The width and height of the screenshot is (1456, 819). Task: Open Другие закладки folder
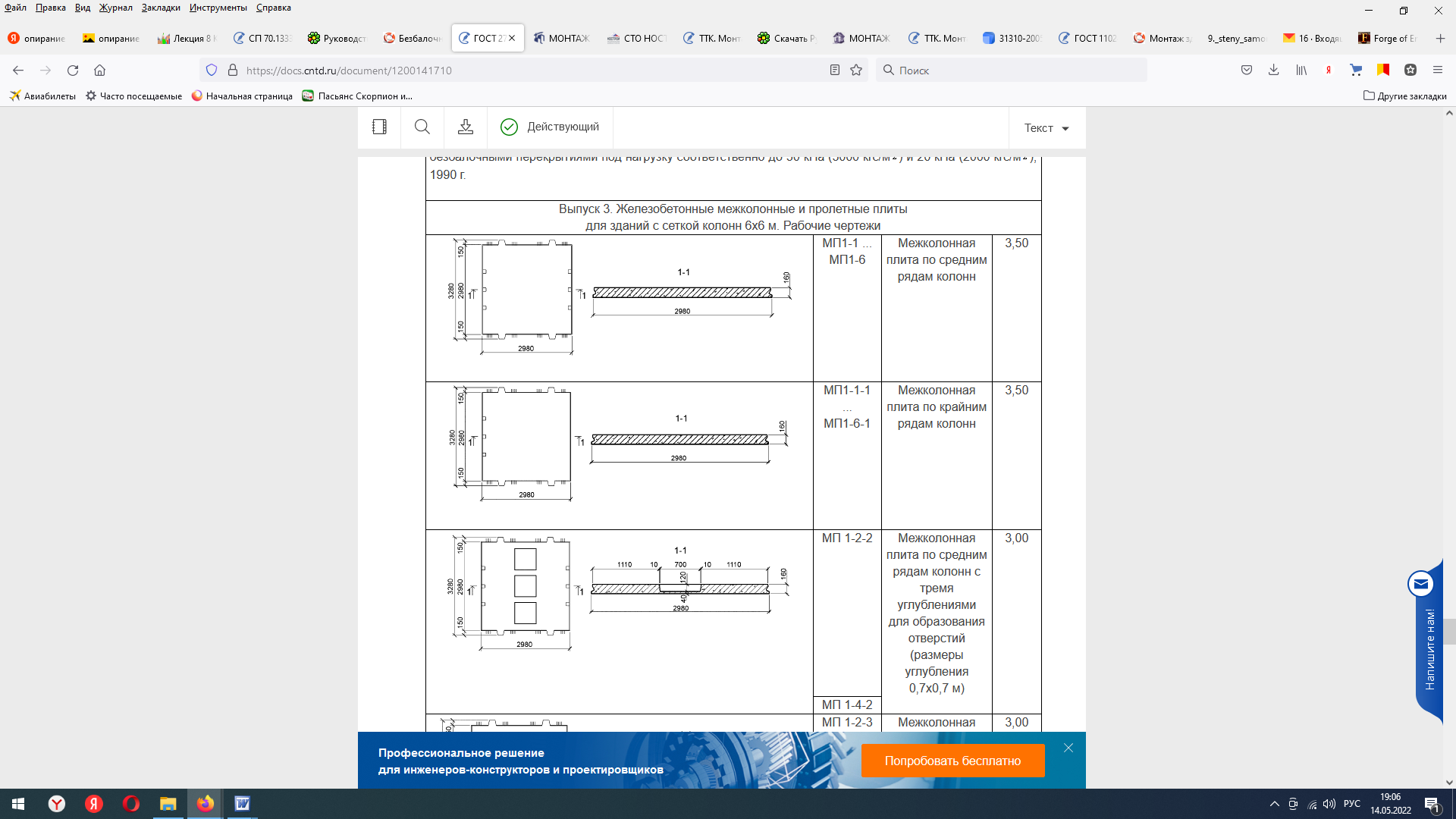pos(1405,96)
